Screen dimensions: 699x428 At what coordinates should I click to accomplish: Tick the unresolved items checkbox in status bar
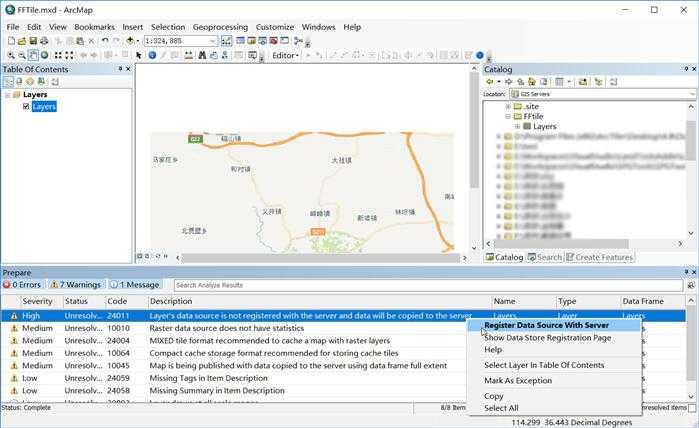coord(692,407)
